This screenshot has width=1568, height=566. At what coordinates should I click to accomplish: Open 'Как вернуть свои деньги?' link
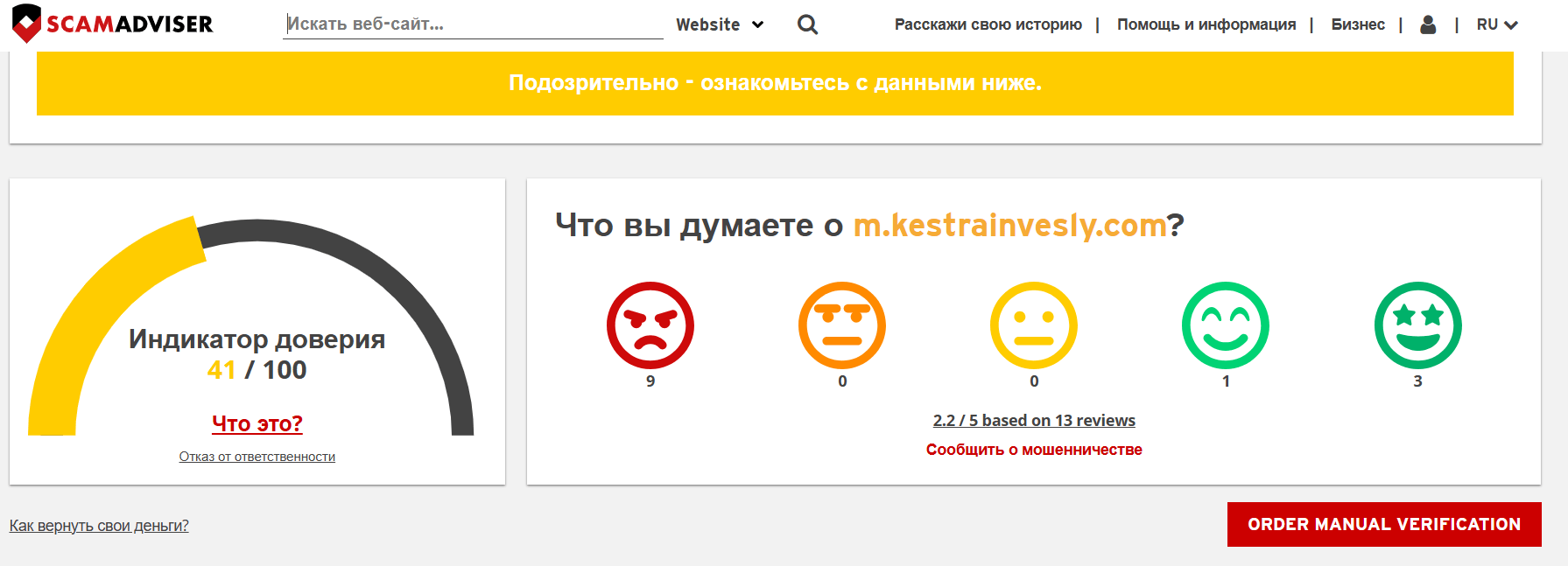(99, 526)
